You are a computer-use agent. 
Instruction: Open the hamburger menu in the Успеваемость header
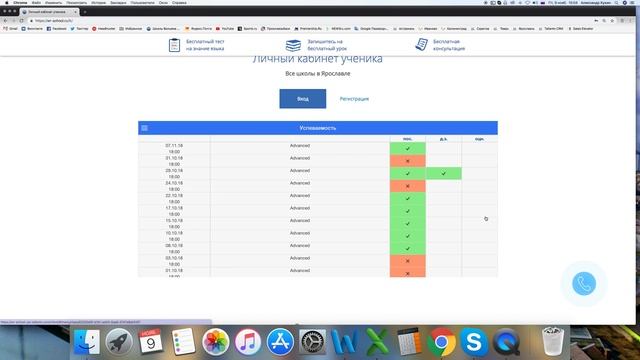click(x=144, y=128)
